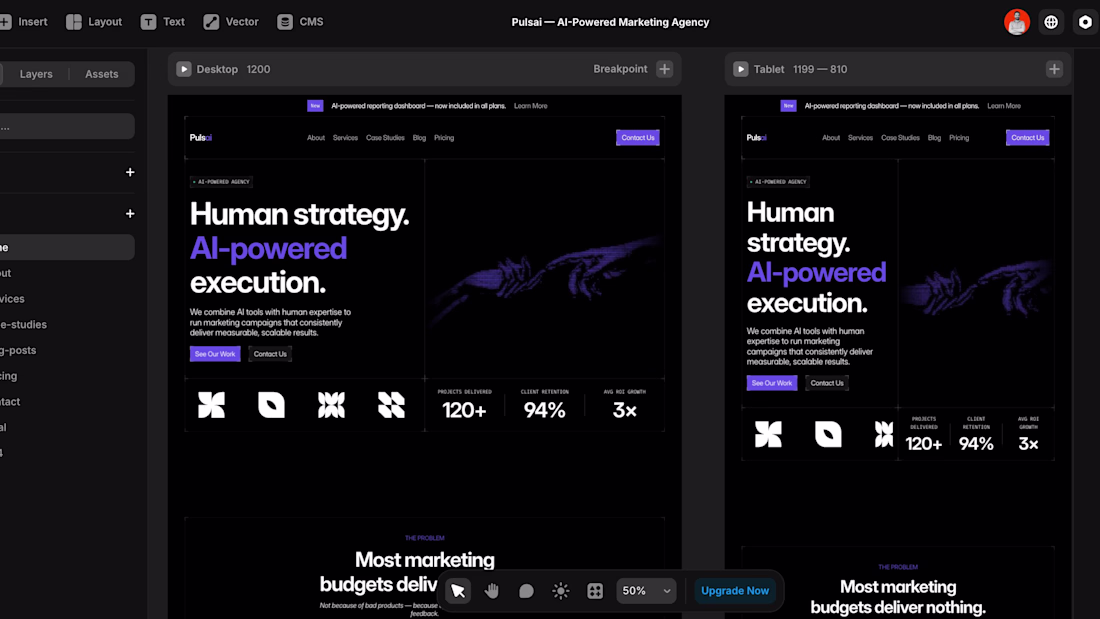Switch to the Layers tab

pos(36,74)
